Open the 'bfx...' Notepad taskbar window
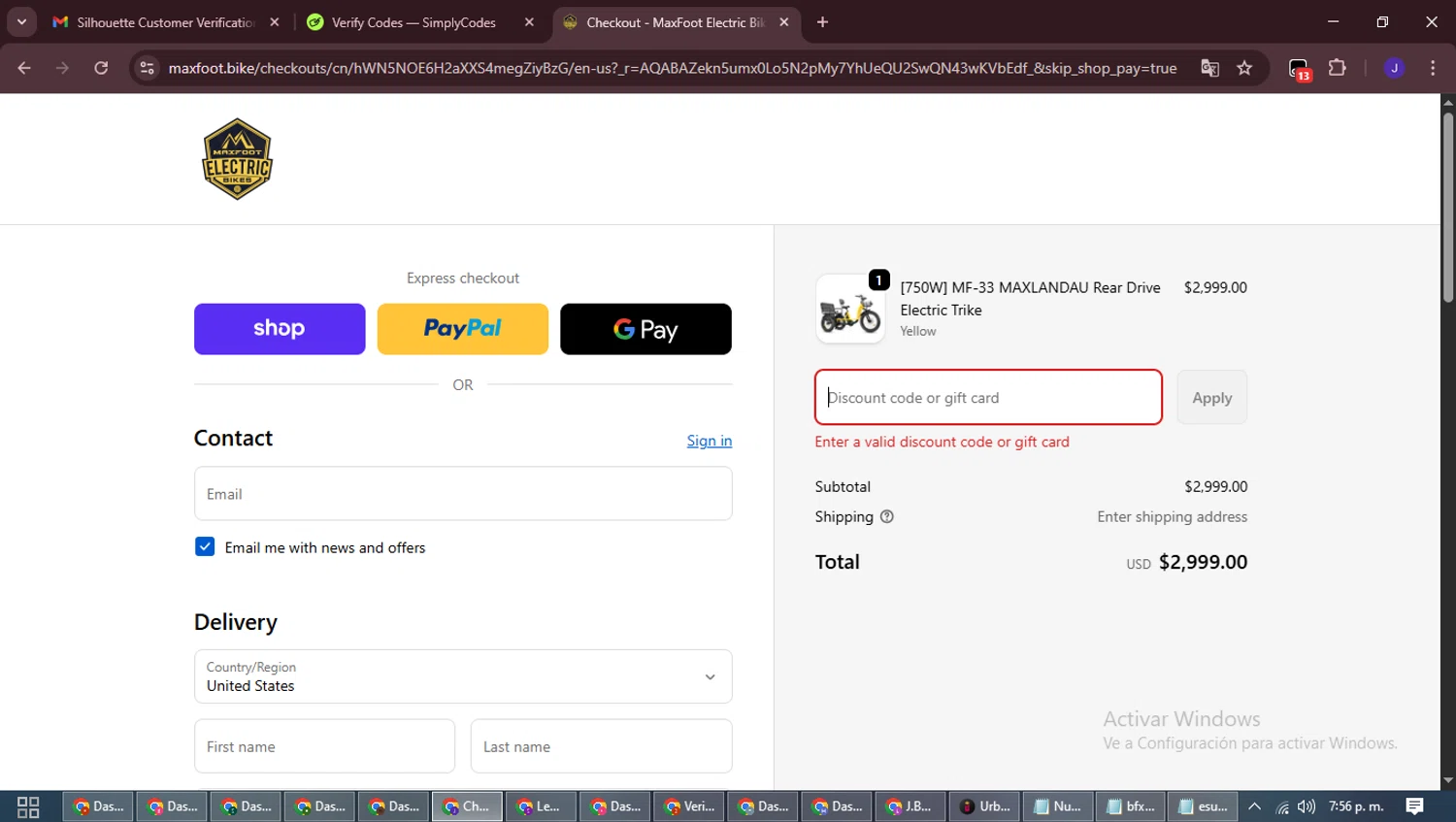The height and width of the screenshot is (822, 1456). pos(1131,806)
